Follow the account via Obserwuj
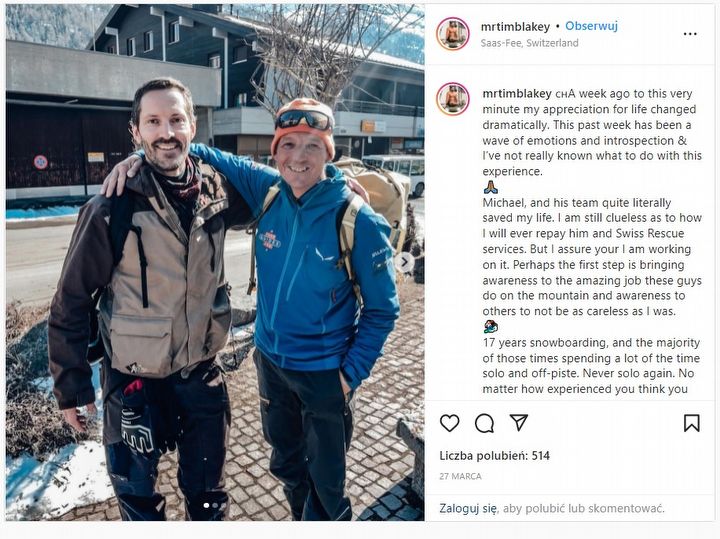Viewport: 720px width, 539px height. 591,26
